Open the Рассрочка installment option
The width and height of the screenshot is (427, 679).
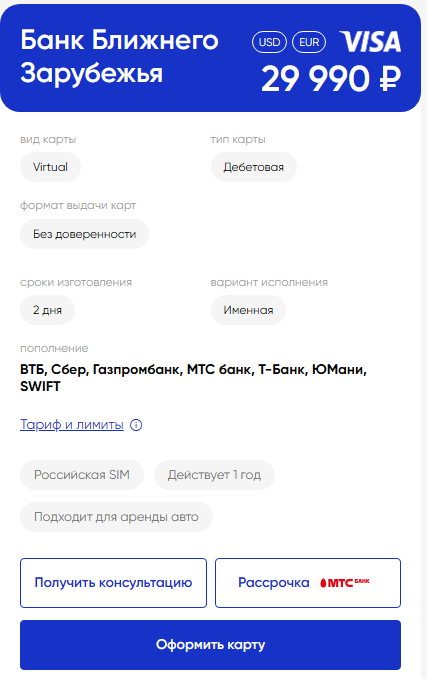(x=308, y=583)
